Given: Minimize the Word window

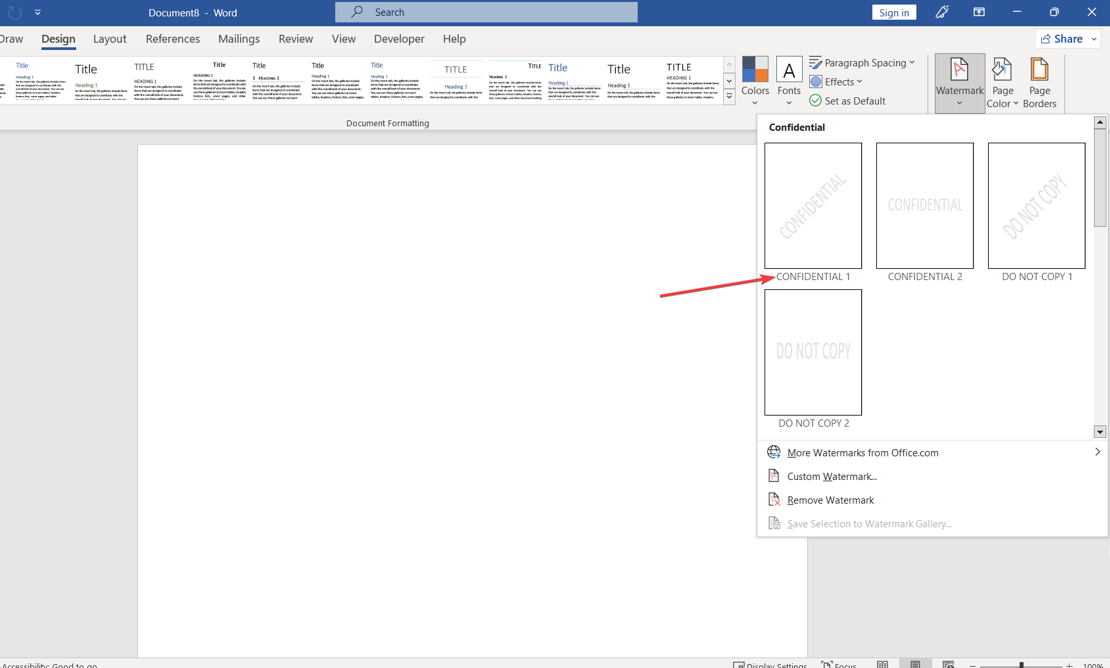Looking at the screenshot, I should pyautogui.click(x=1017, y=12).
